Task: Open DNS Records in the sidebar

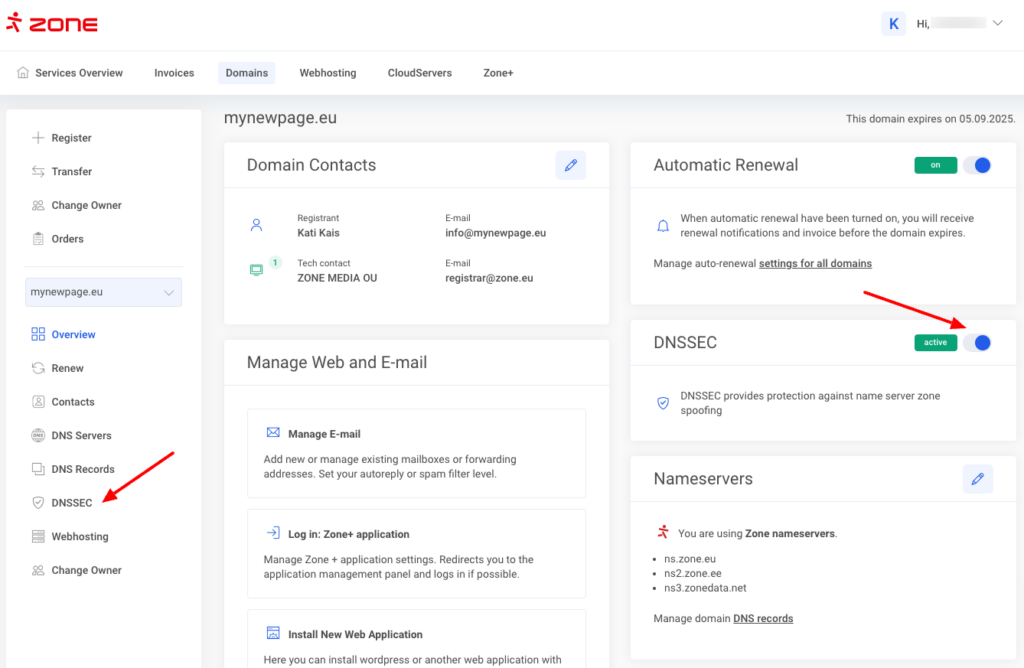Action: (x=83, y=469)
